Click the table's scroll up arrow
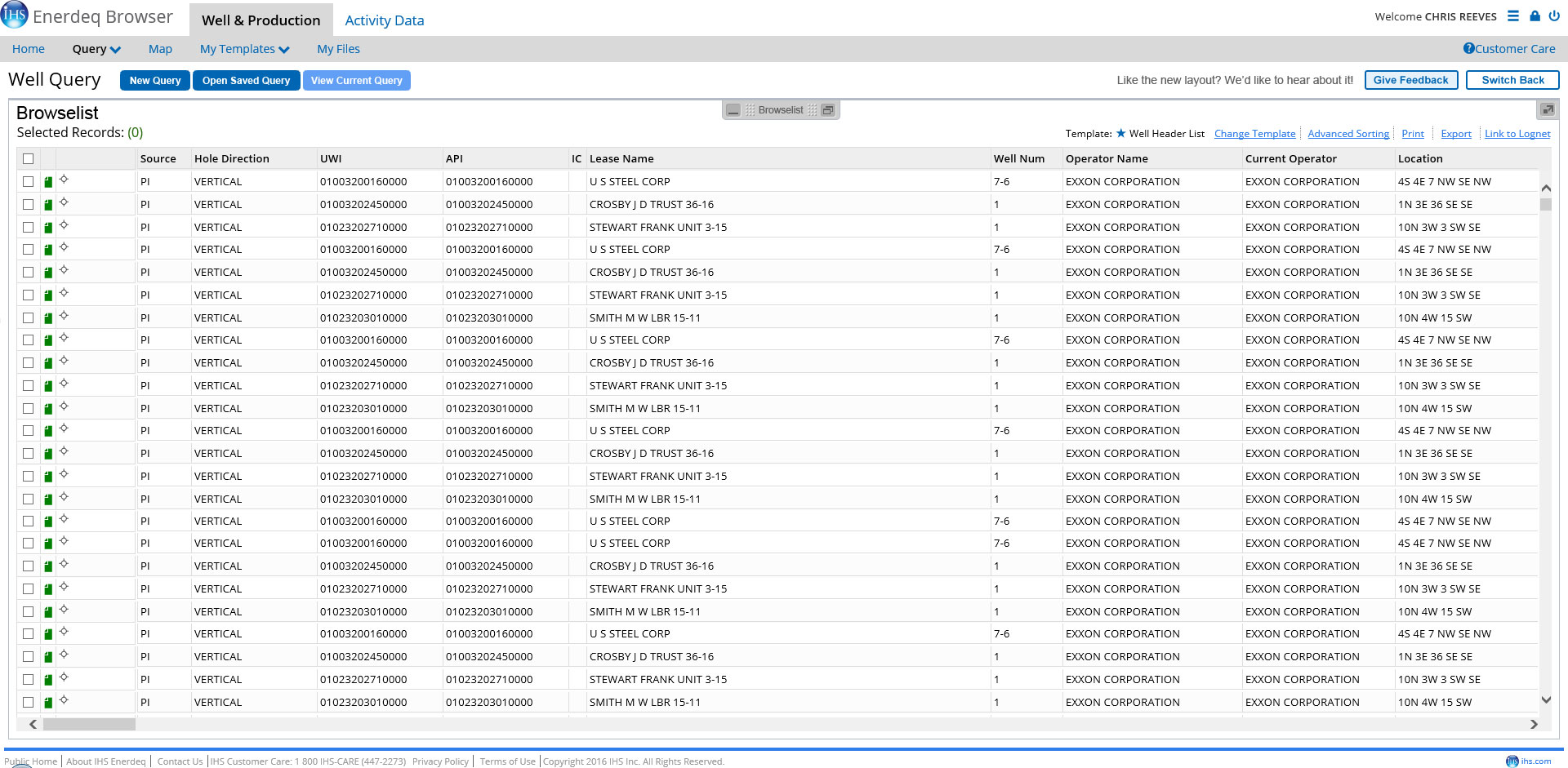 pos(1546,188)
